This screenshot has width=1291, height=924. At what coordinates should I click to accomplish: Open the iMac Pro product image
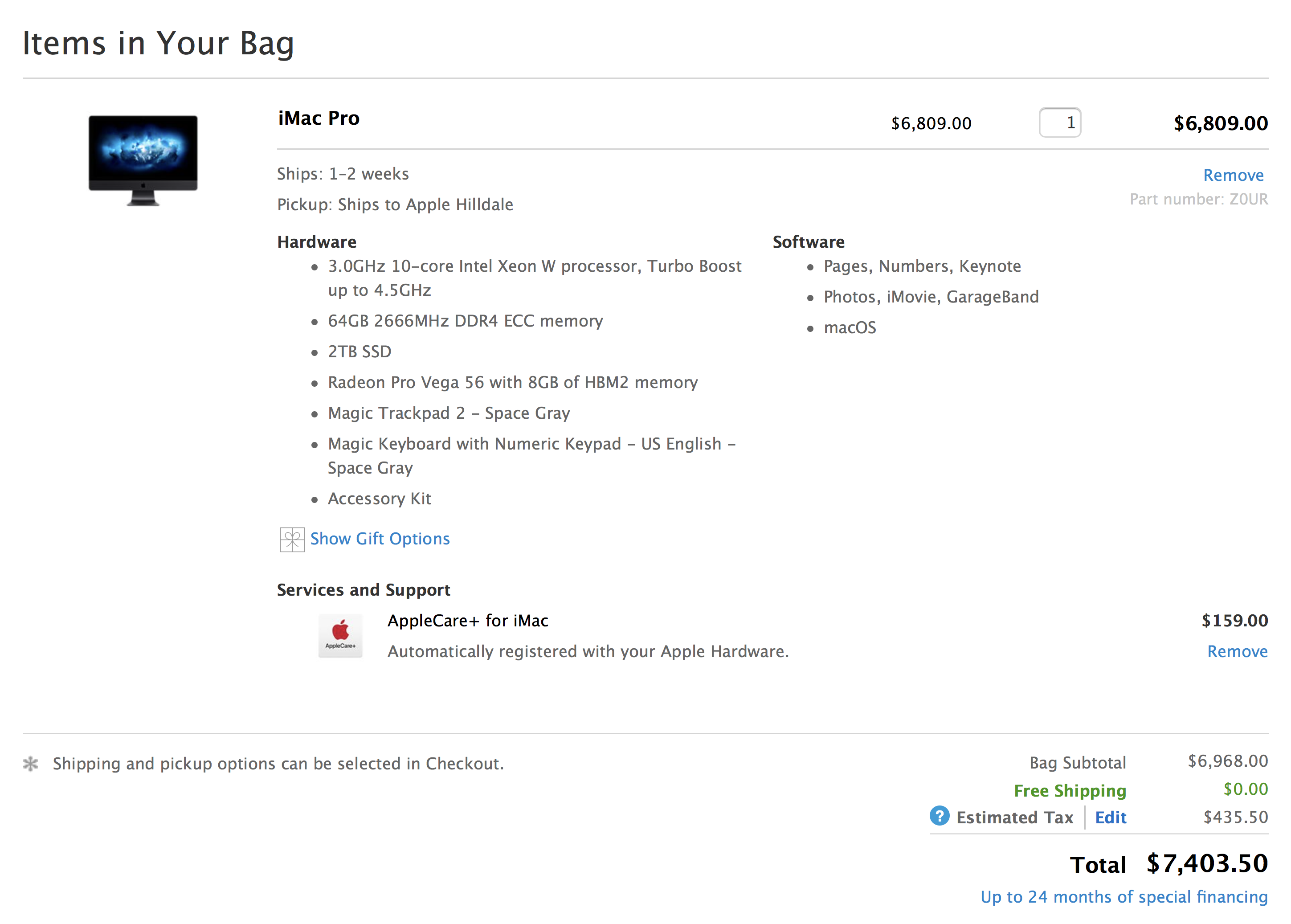(x=143, y=160)
